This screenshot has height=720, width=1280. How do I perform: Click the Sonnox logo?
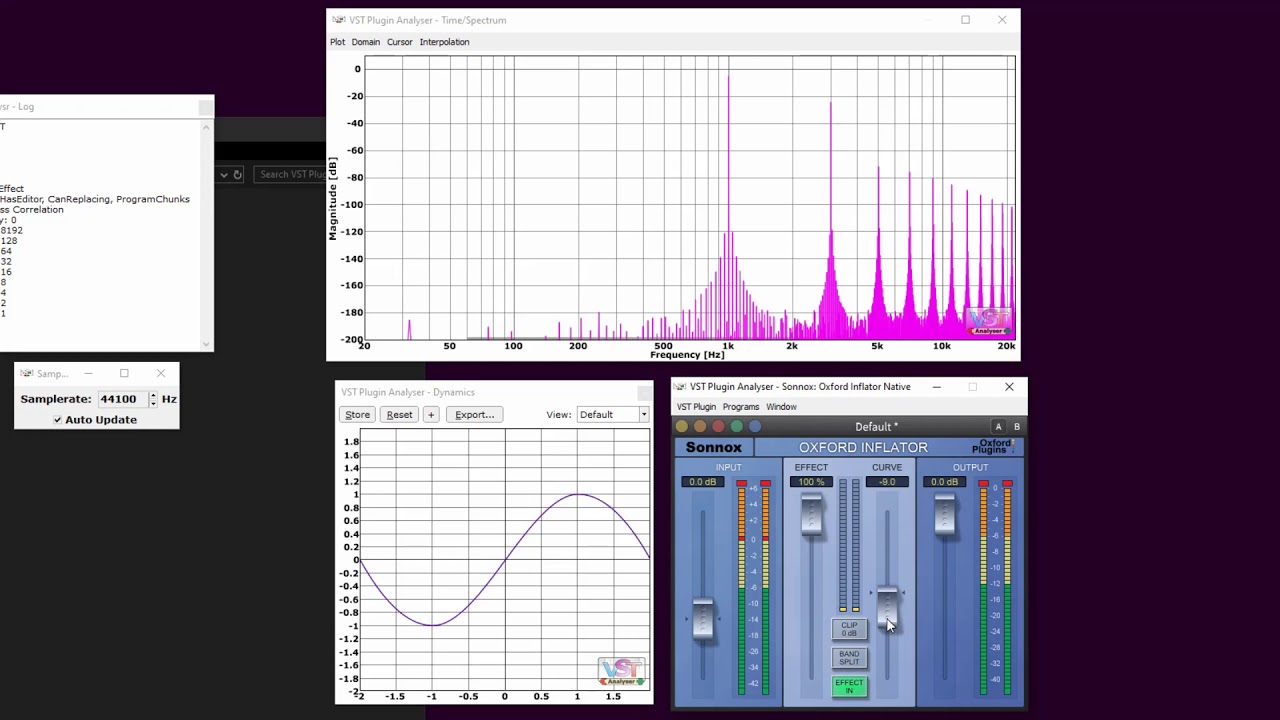[714, 448]
